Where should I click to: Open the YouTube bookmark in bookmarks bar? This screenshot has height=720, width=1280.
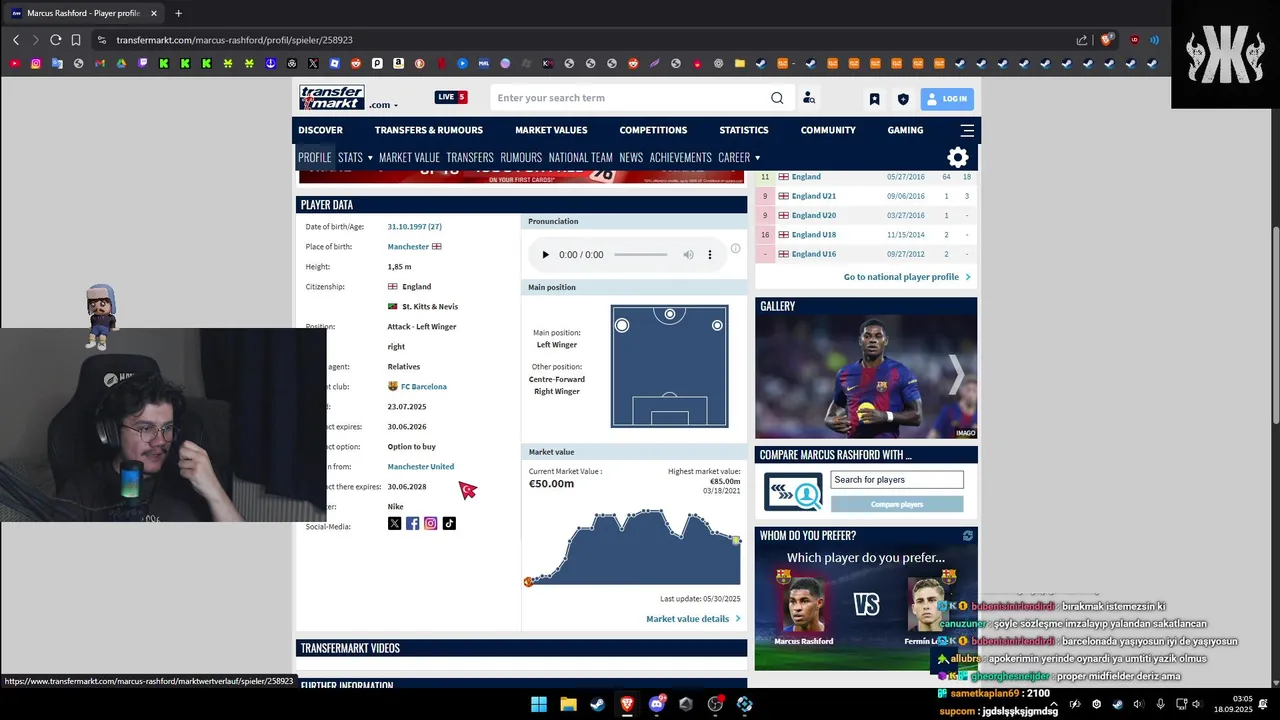(x=14, y=63)
